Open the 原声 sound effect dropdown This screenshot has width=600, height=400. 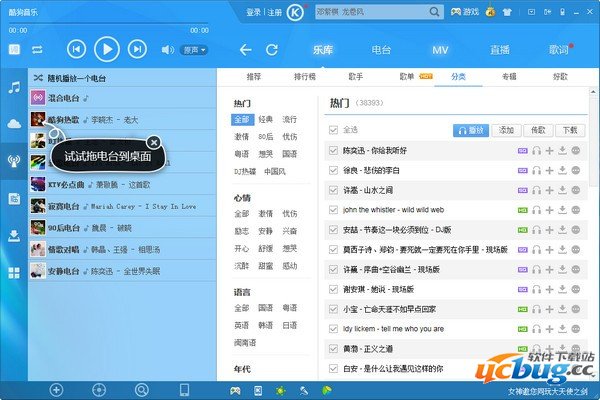point(192,49)
